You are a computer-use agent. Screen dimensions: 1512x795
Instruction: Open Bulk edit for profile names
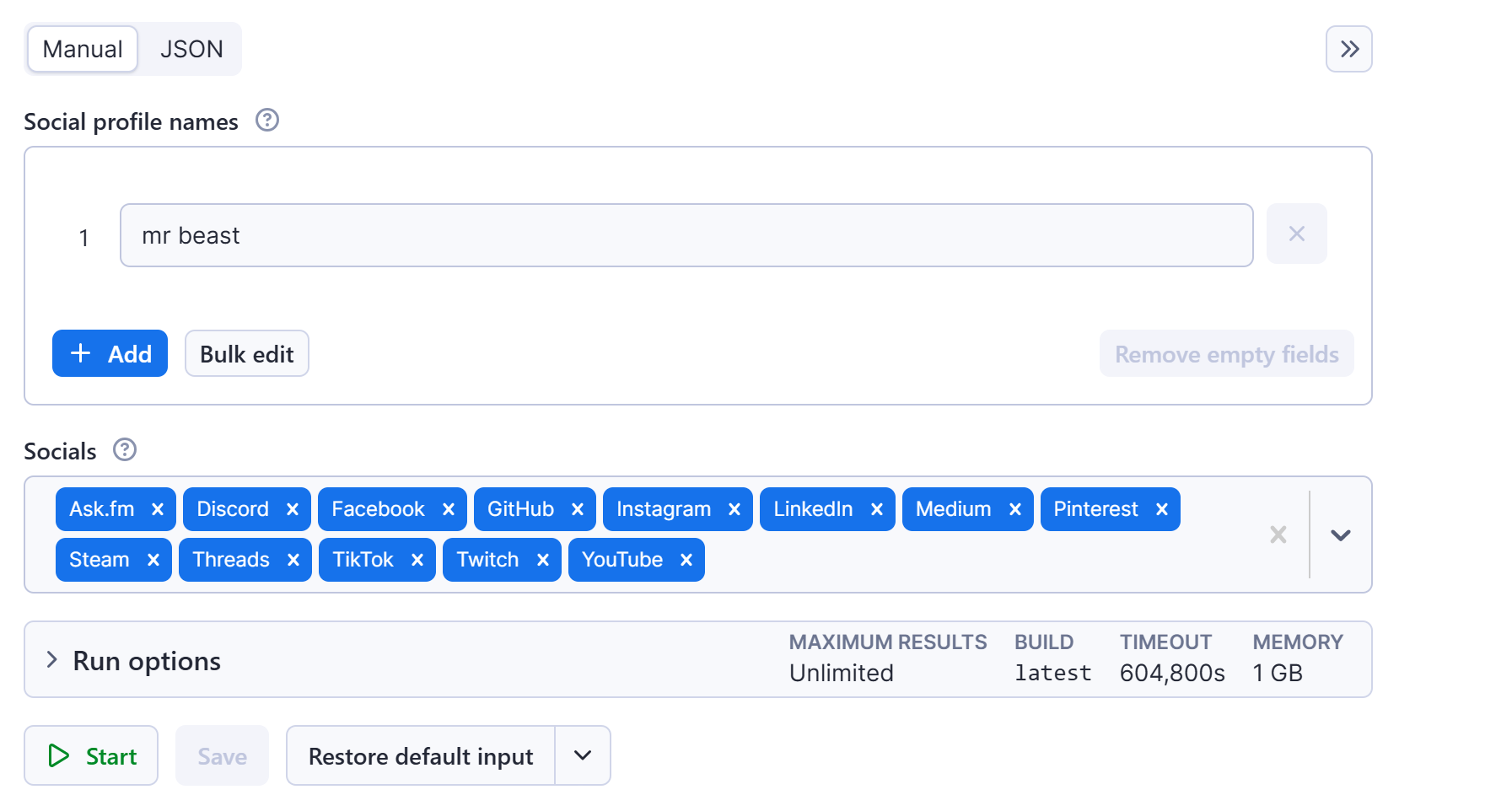(x=246, y=353)
